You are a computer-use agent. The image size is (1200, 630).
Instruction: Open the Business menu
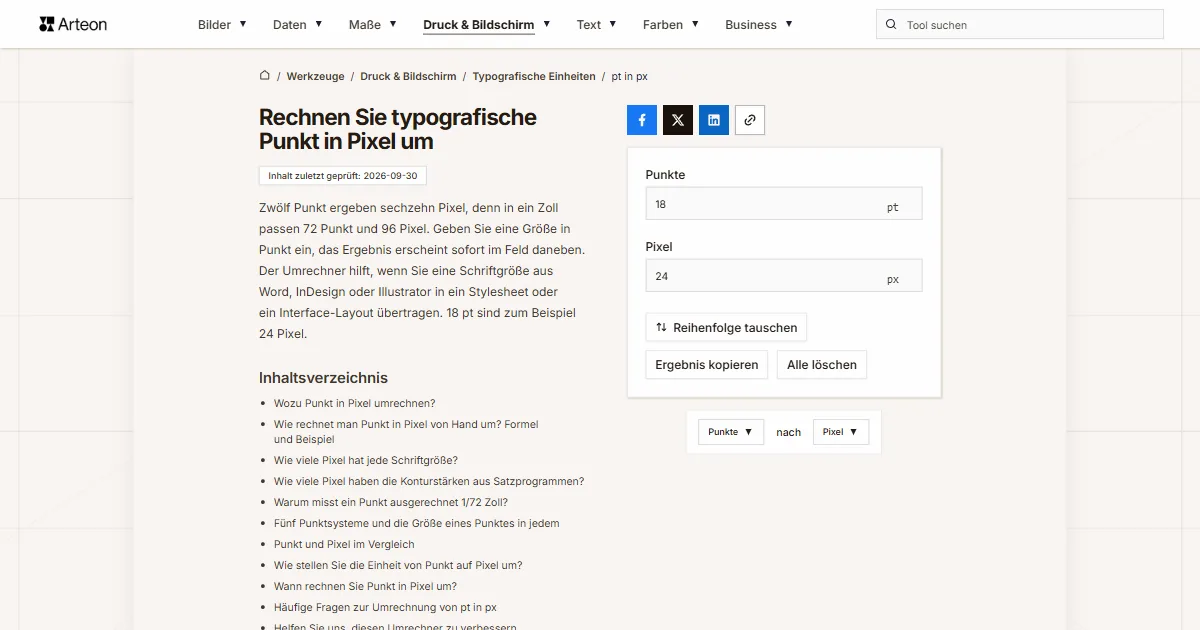pos(759,25)
